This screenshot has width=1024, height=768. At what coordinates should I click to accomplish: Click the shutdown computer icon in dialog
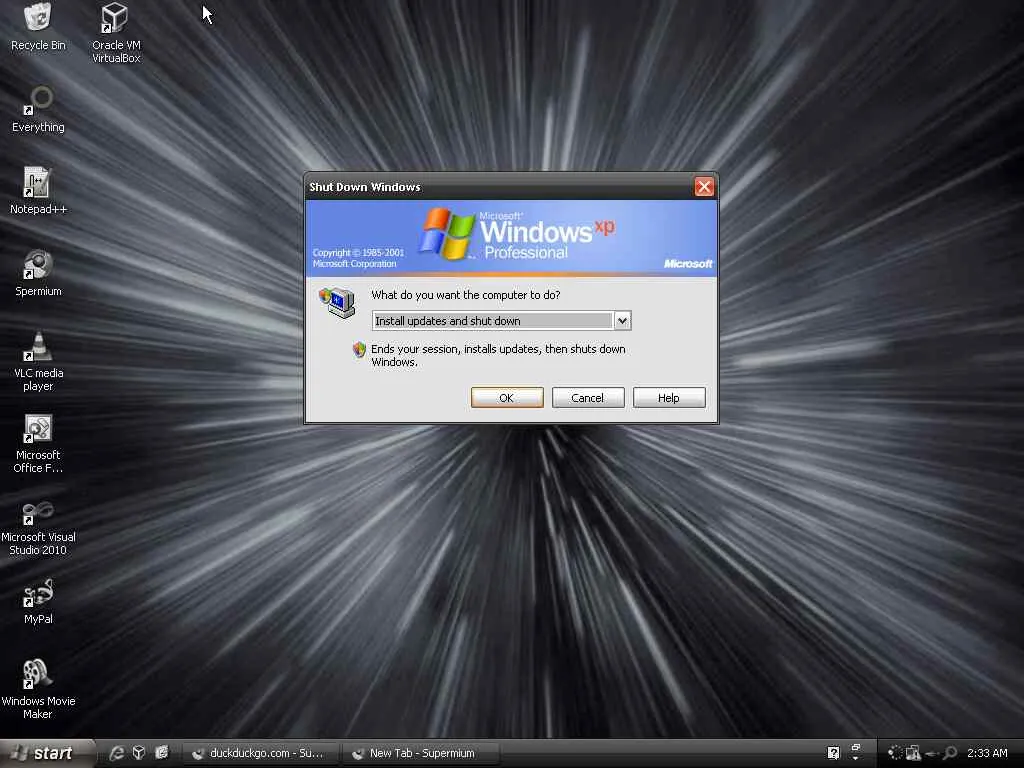click(x=337, y=302)
